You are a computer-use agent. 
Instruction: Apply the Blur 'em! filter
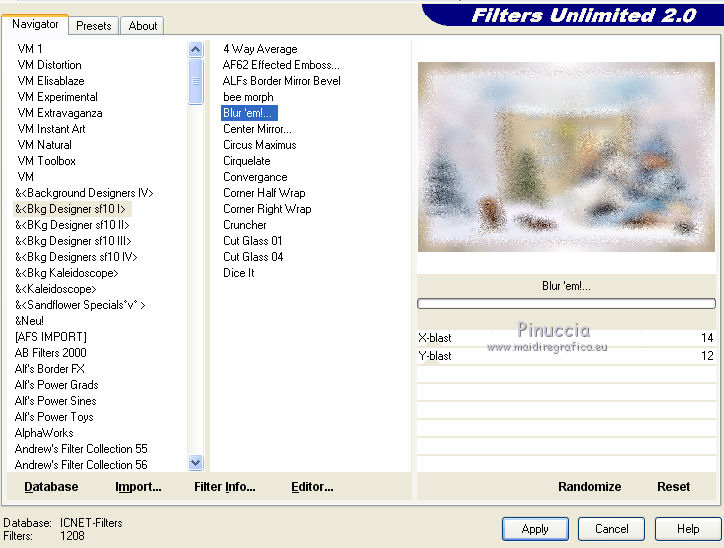(x=535, y=529)
